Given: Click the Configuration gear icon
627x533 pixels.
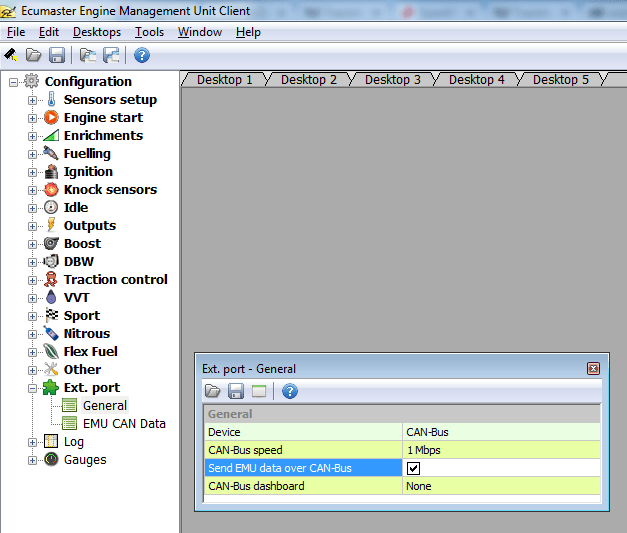Looking at the screenshot, I should point(32,81).
